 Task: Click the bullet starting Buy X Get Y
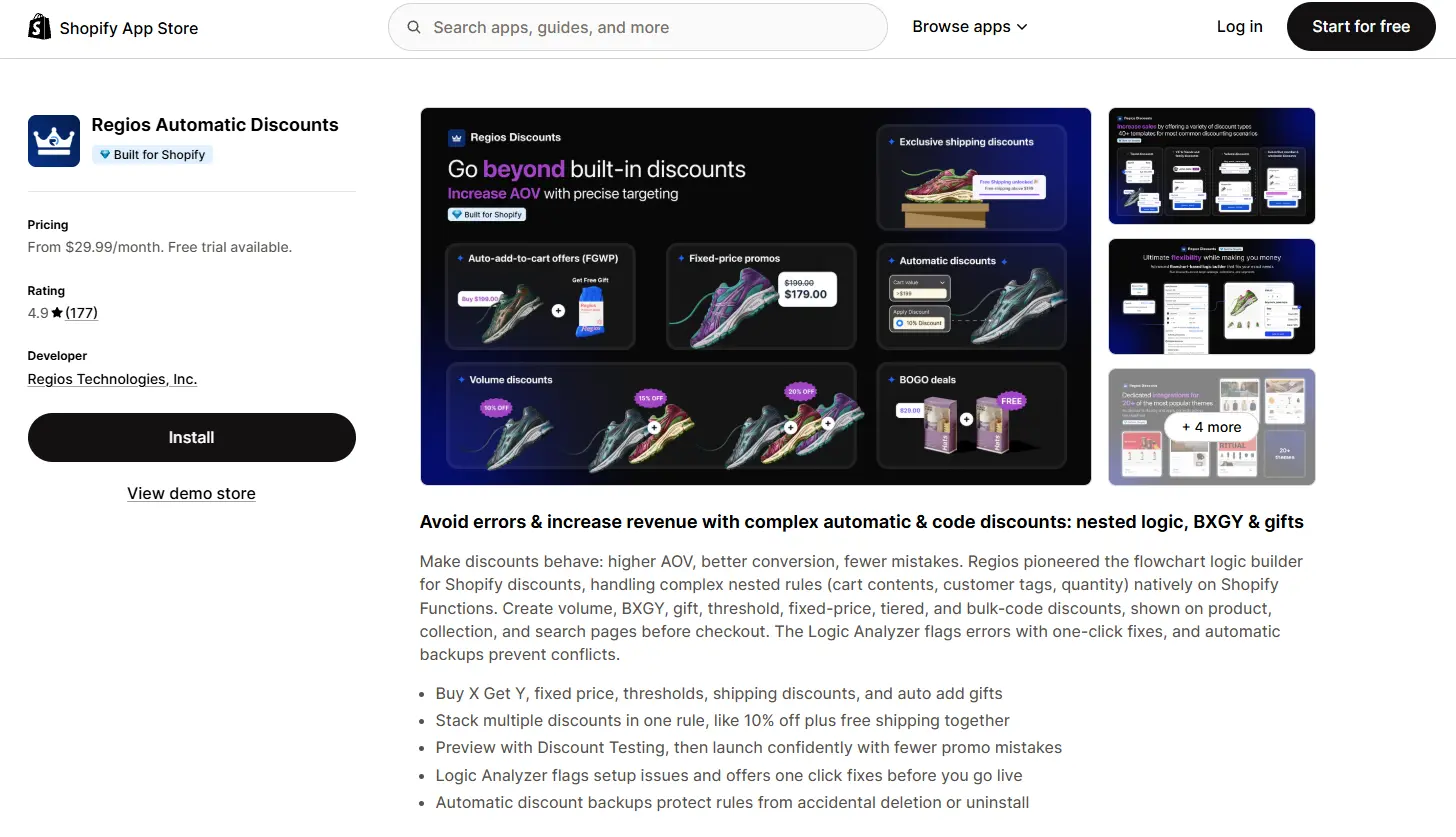(719, 693)
